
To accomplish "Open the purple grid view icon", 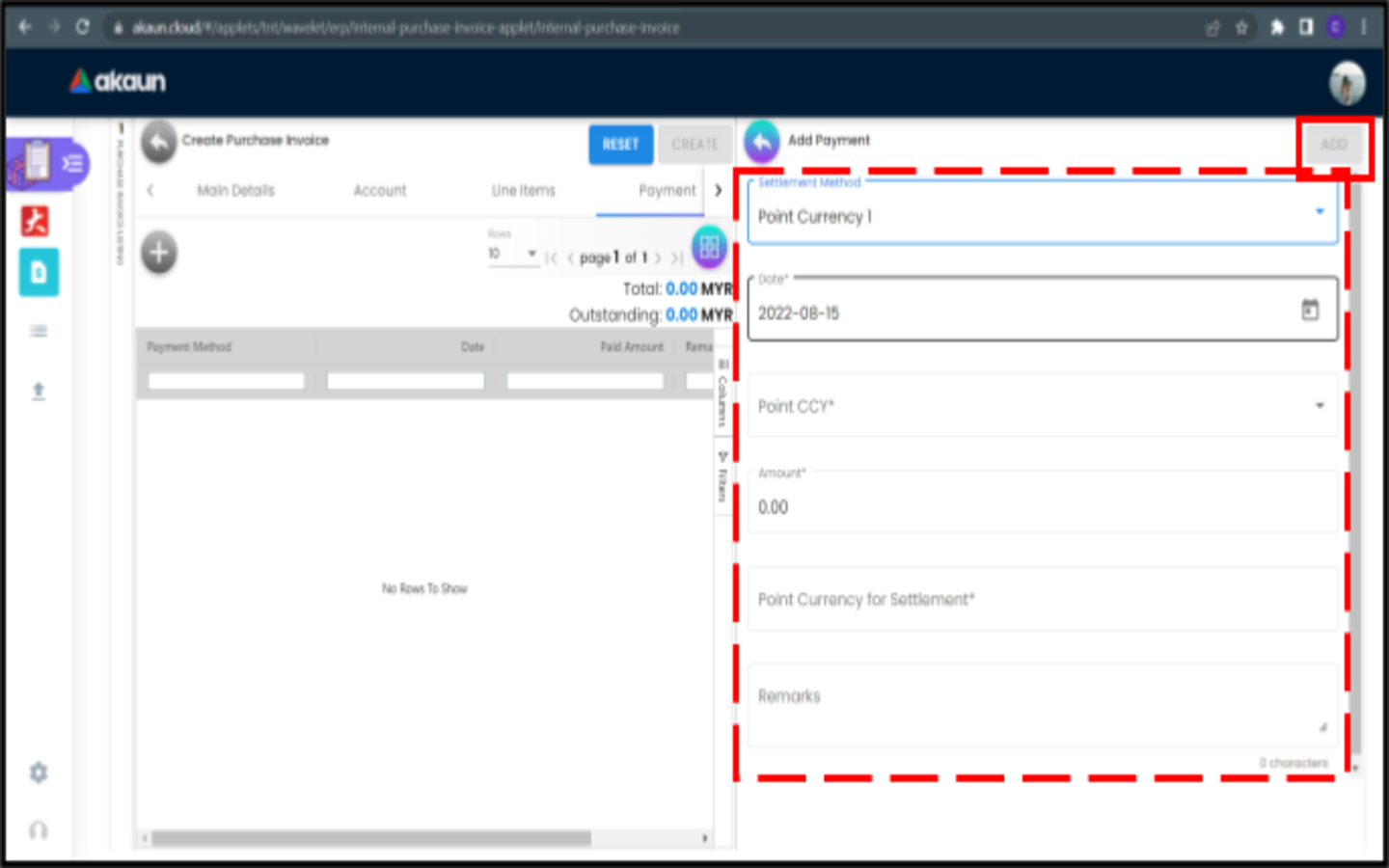I will point(710,248).
